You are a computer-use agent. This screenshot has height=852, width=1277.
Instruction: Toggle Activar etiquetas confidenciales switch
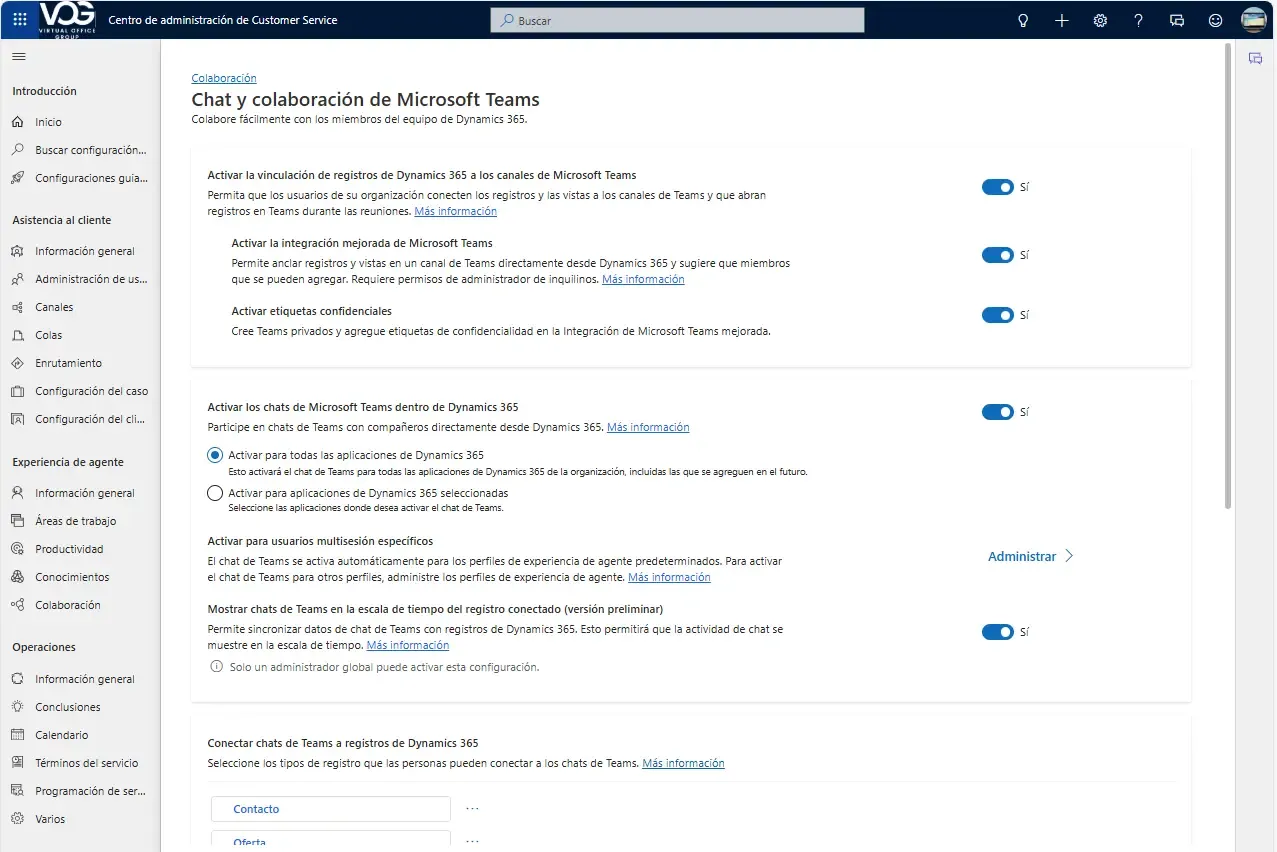(997, 315)
